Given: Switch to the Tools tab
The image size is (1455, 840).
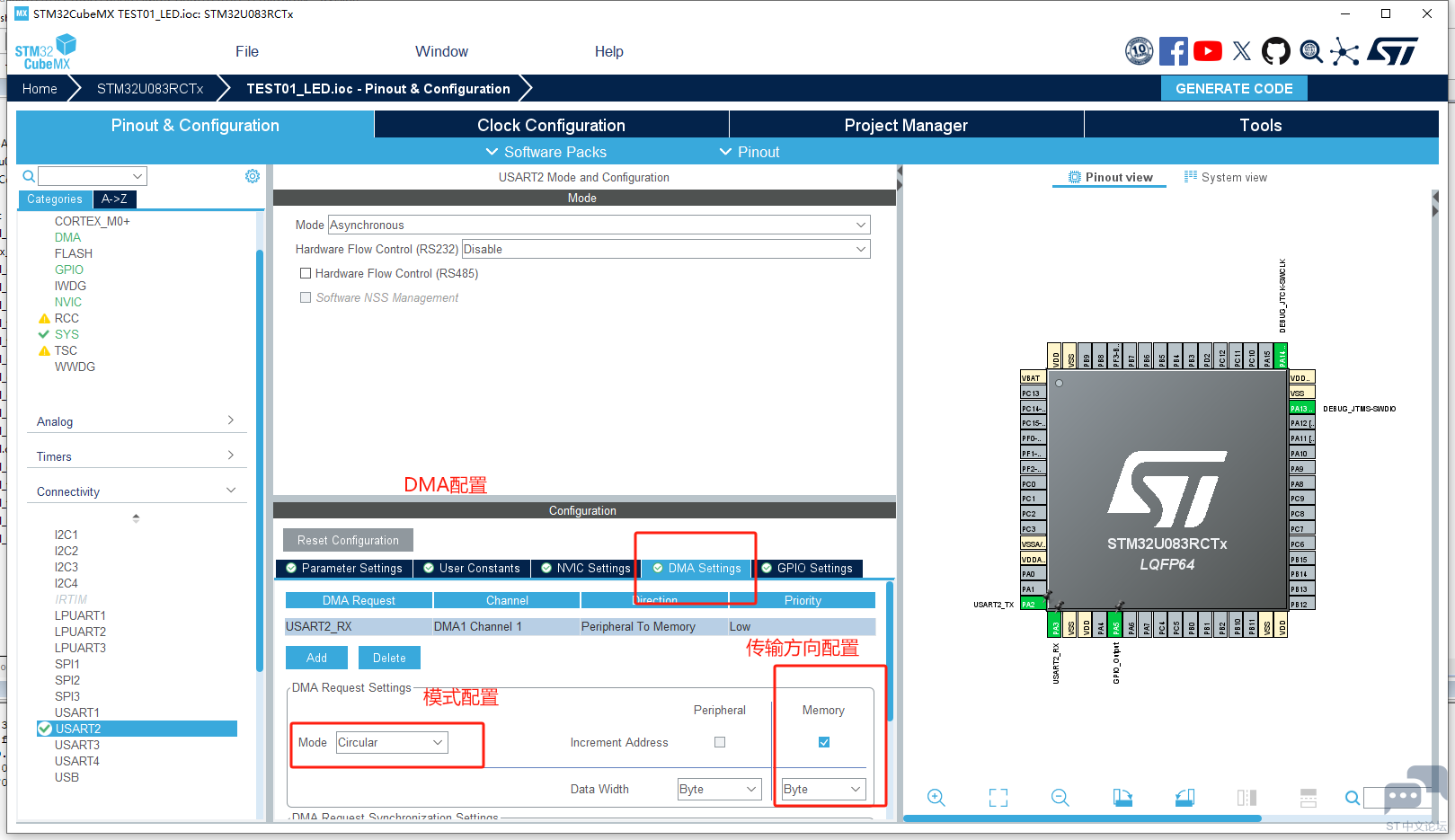Looking at the screenshot, I should (x=1261, y=125).
